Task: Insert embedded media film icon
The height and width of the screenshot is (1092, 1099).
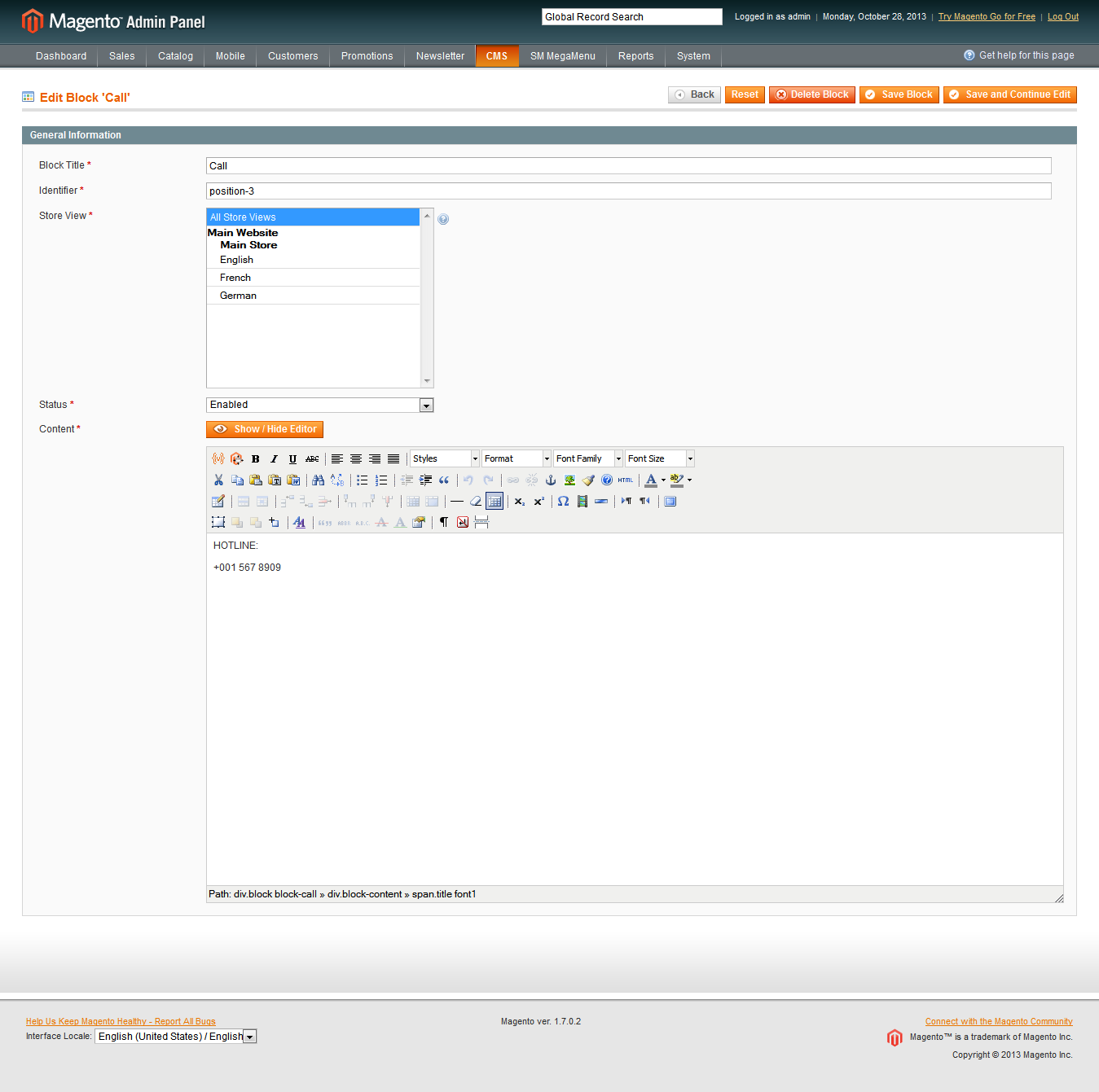Action: click(x=582, y=501)
